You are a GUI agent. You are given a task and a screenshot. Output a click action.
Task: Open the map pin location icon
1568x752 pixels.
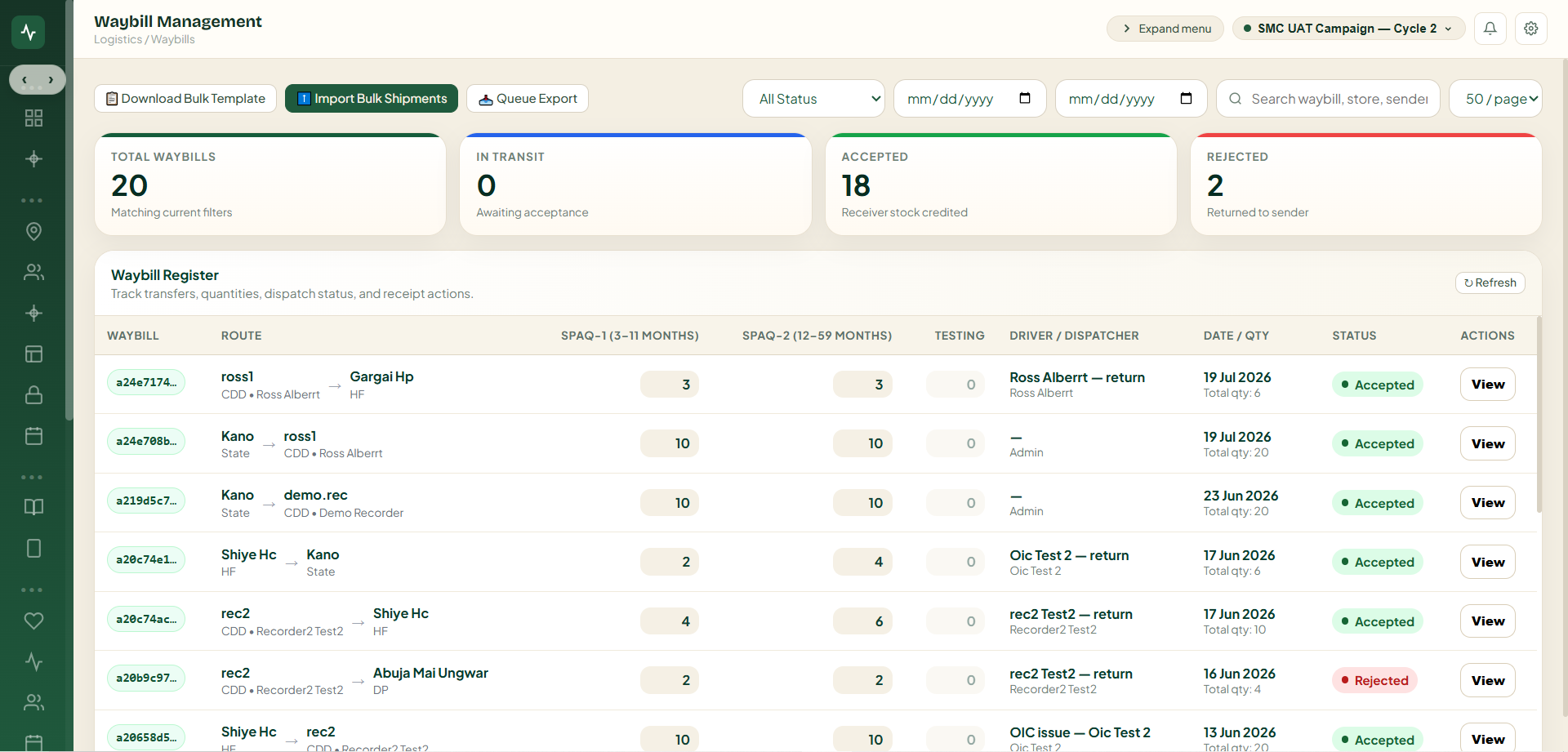[33, 232]
